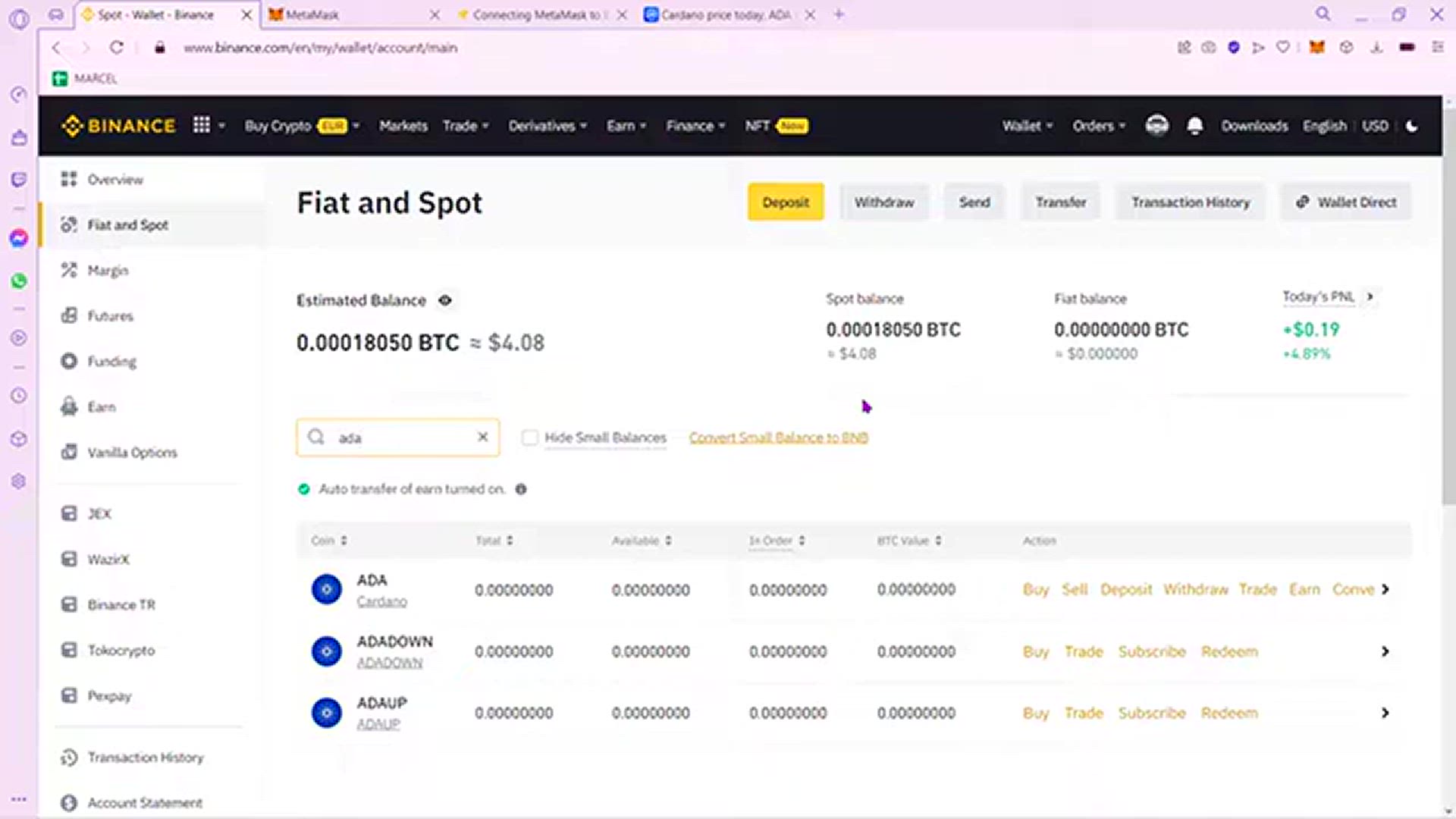Click the Cardano coin icon in ADA row
This screenshot has height=819, width=1456.
(x=327, y=589)
